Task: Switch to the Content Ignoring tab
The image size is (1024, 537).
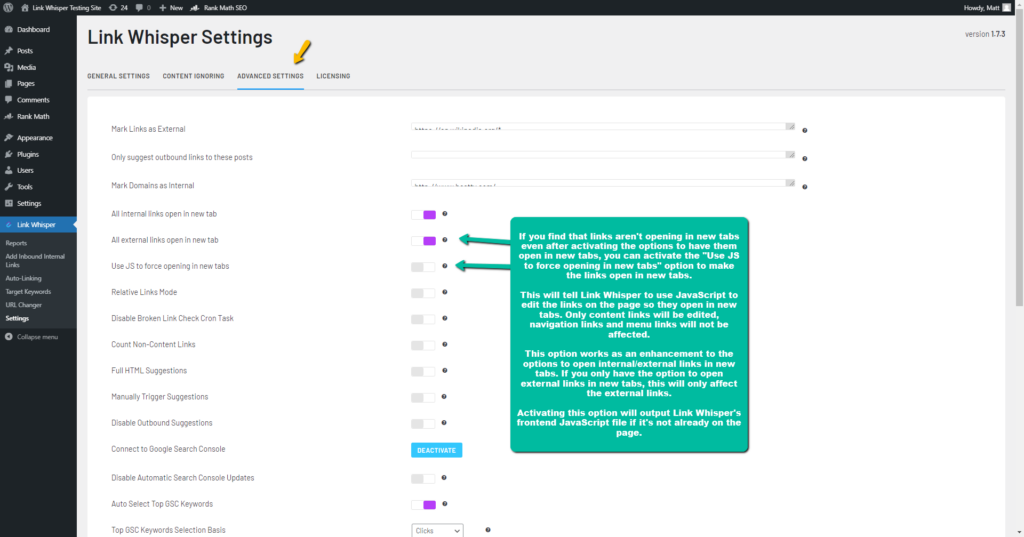Action: (x=193, y=76)
